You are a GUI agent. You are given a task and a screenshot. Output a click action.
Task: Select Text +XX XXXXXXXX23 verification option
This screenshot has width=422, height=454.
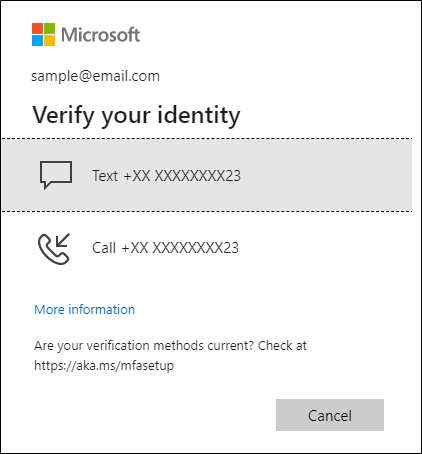(x=207, y=175)
